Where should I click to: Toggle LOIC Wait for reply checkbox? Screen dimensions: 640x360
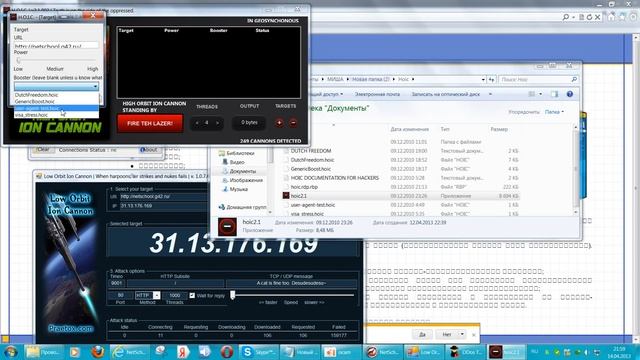[x=192, y=295]
